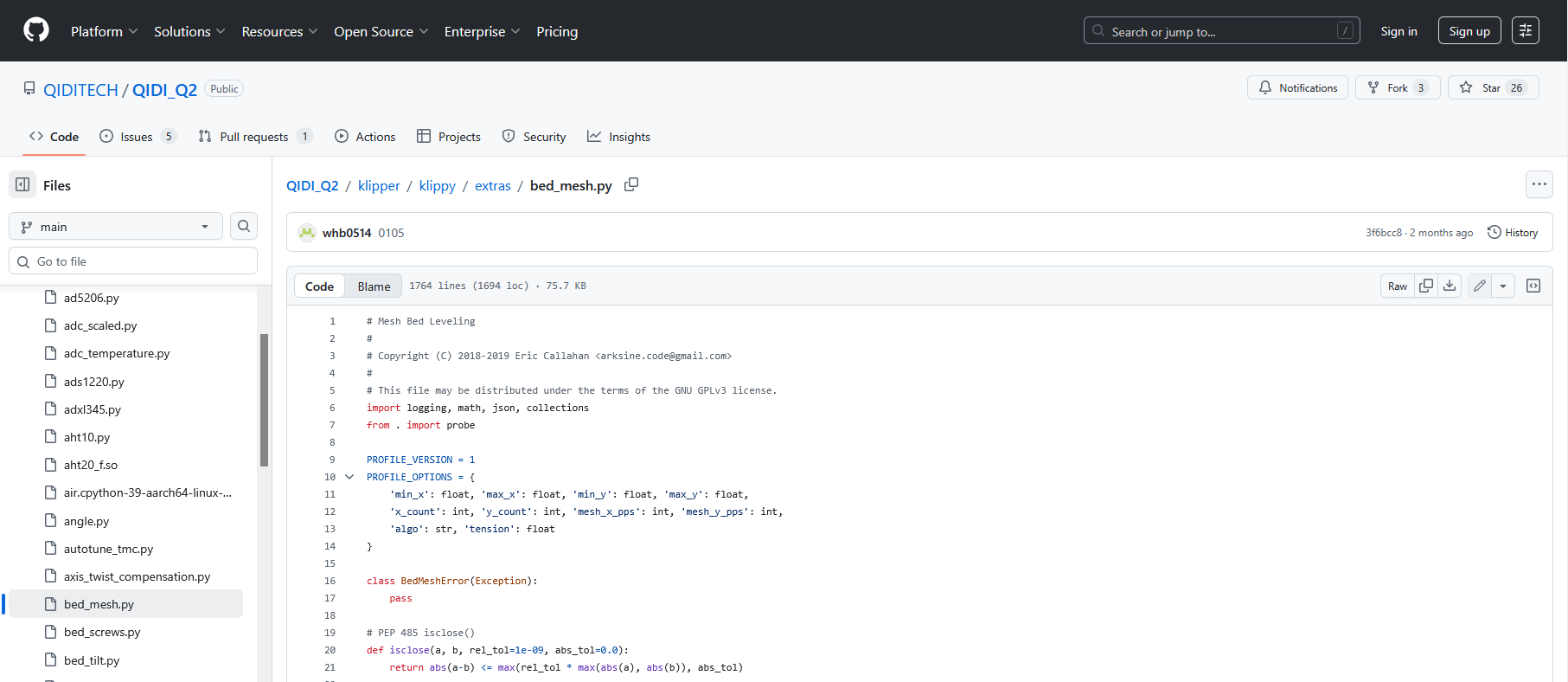Collapse the Files tree side panel
1568x682 pixels.
(x=22, y=184)
